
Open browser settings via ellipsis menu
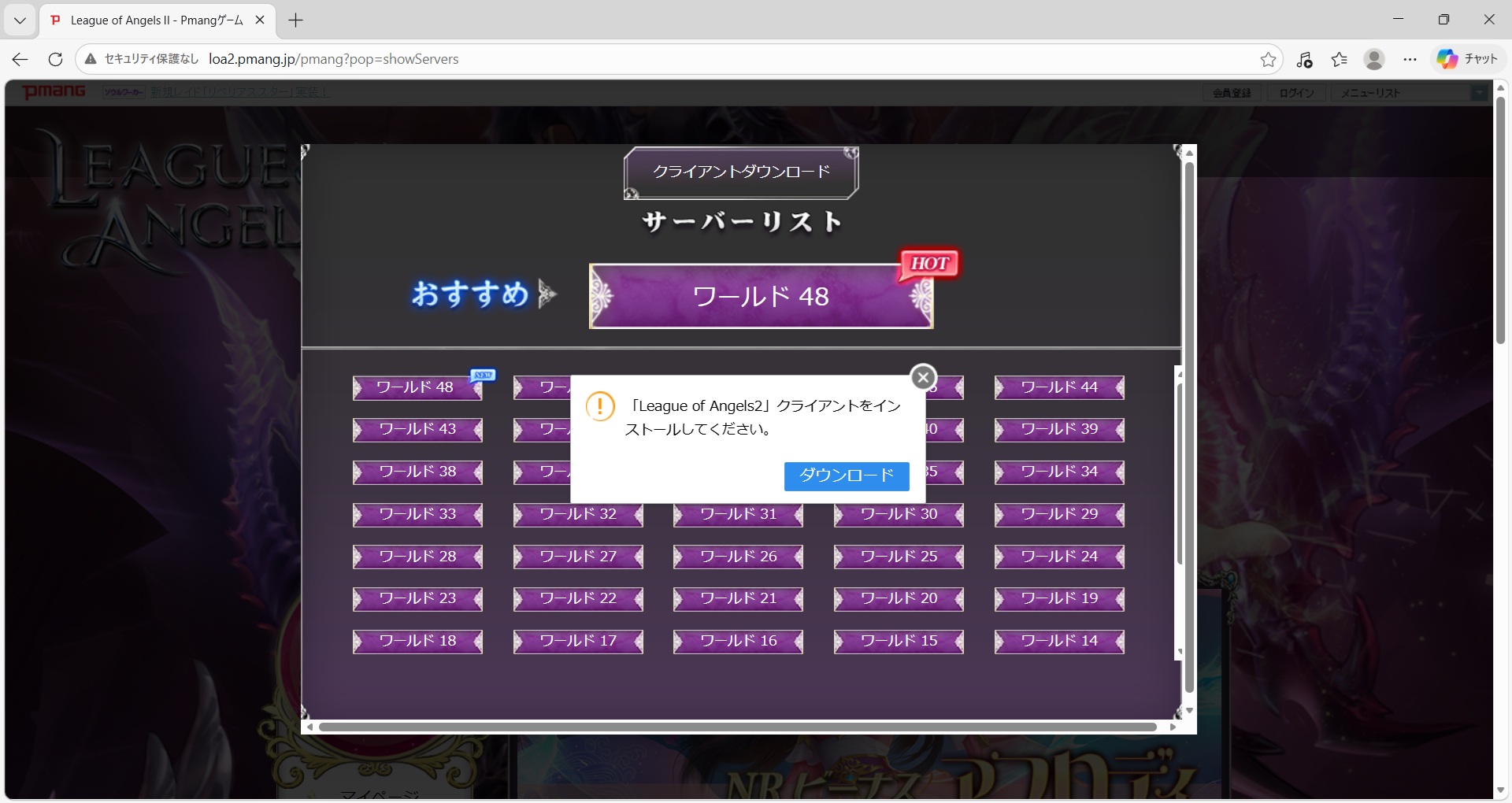(x=1410, y=59)
